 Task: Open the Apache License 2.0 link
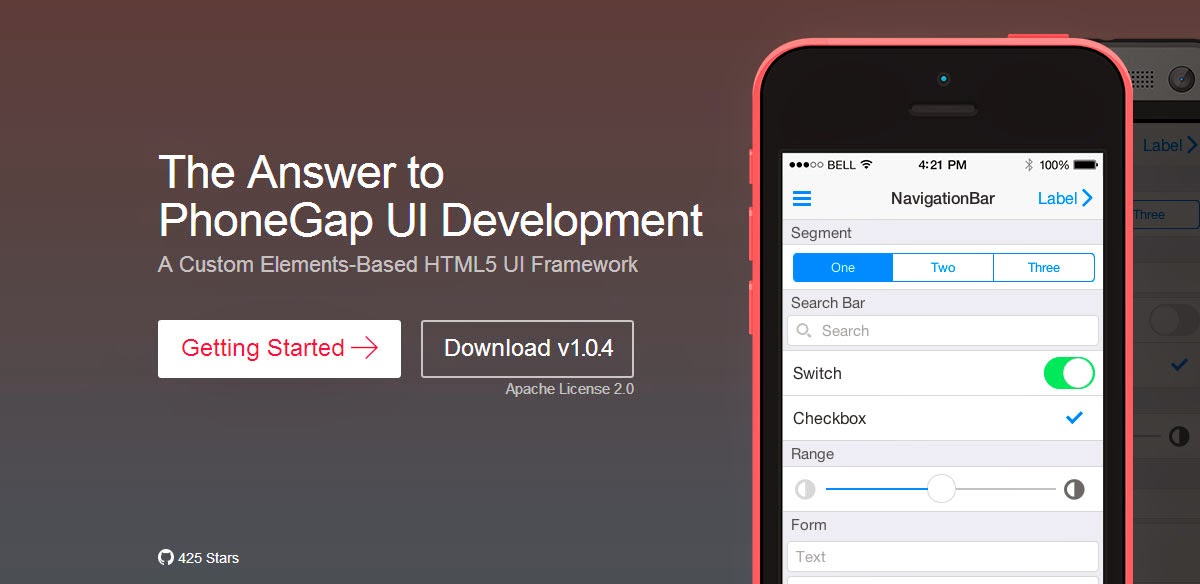(x=569, y=389)
